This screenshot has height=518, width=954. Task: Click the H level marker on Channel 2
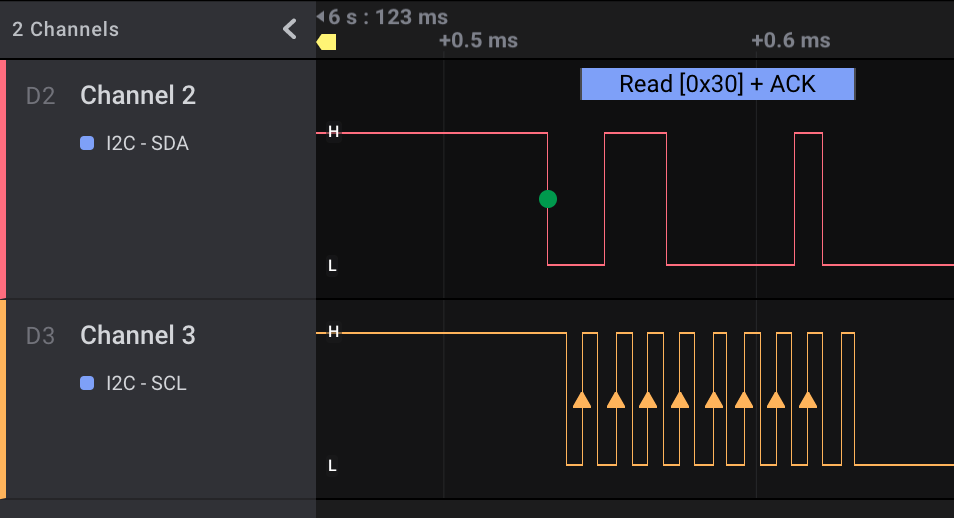pos(333,132)
